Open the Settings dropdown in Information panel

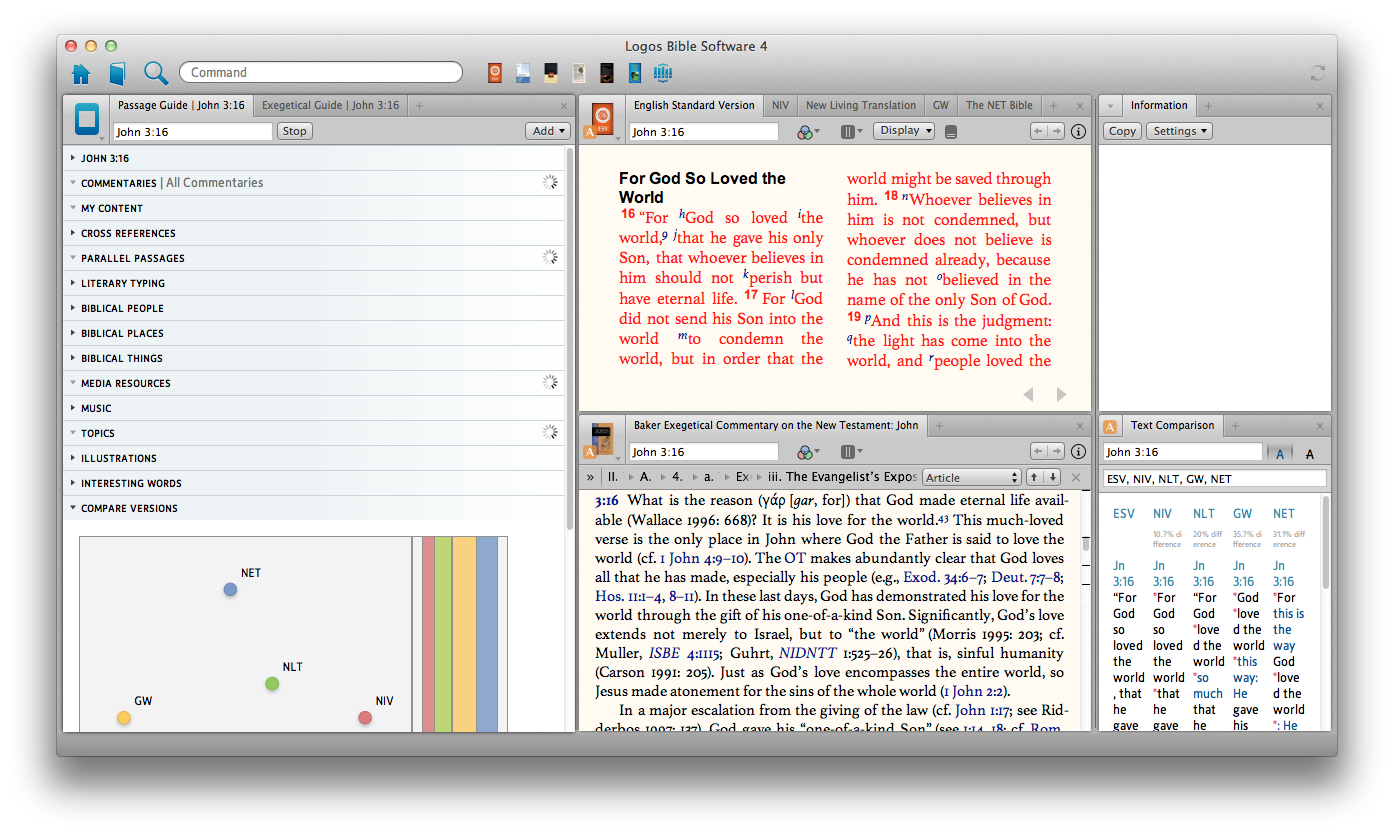click(1178, 131)
